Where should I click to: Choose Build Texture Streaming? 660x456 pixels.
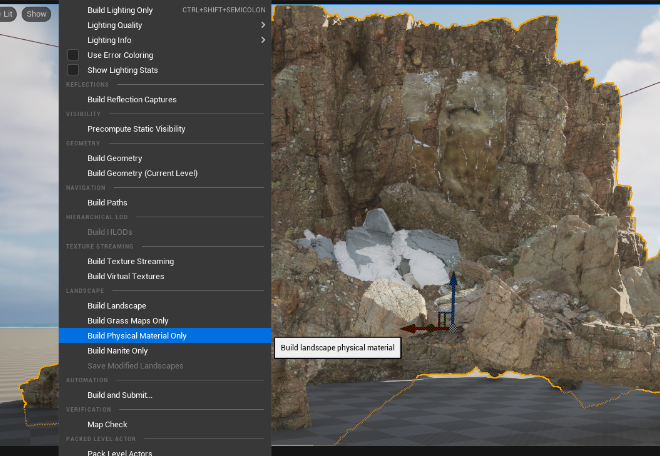pos(130,262)
